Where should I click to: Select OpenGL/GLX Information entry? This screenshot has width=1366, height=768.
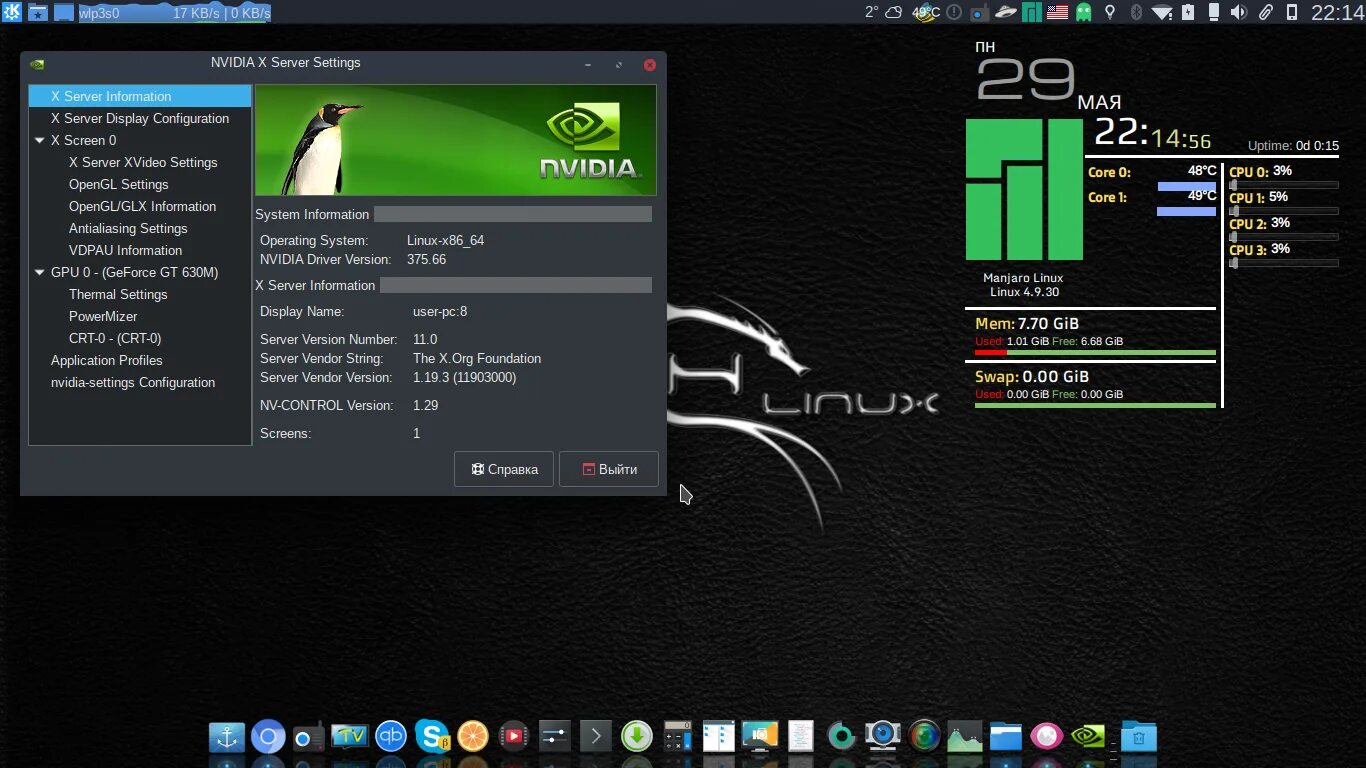coord(142,206)
